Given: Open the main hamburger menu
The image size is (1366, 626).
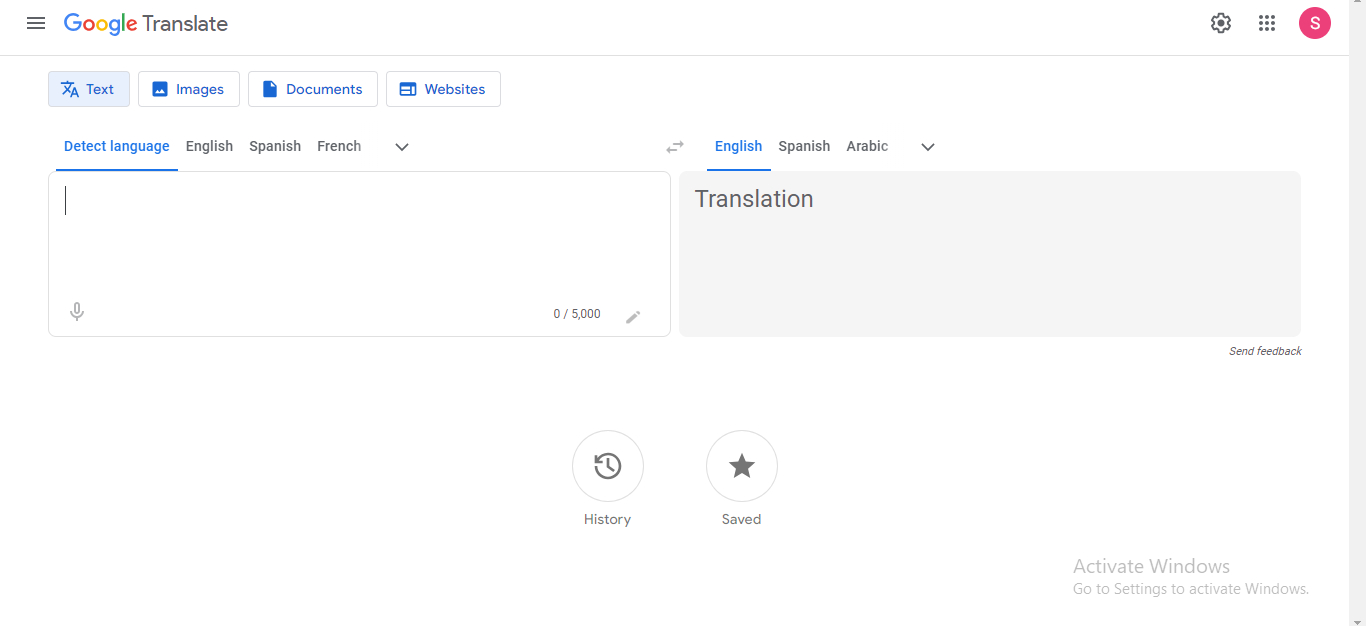Looking at the screenshot, I should coord(36,23).
